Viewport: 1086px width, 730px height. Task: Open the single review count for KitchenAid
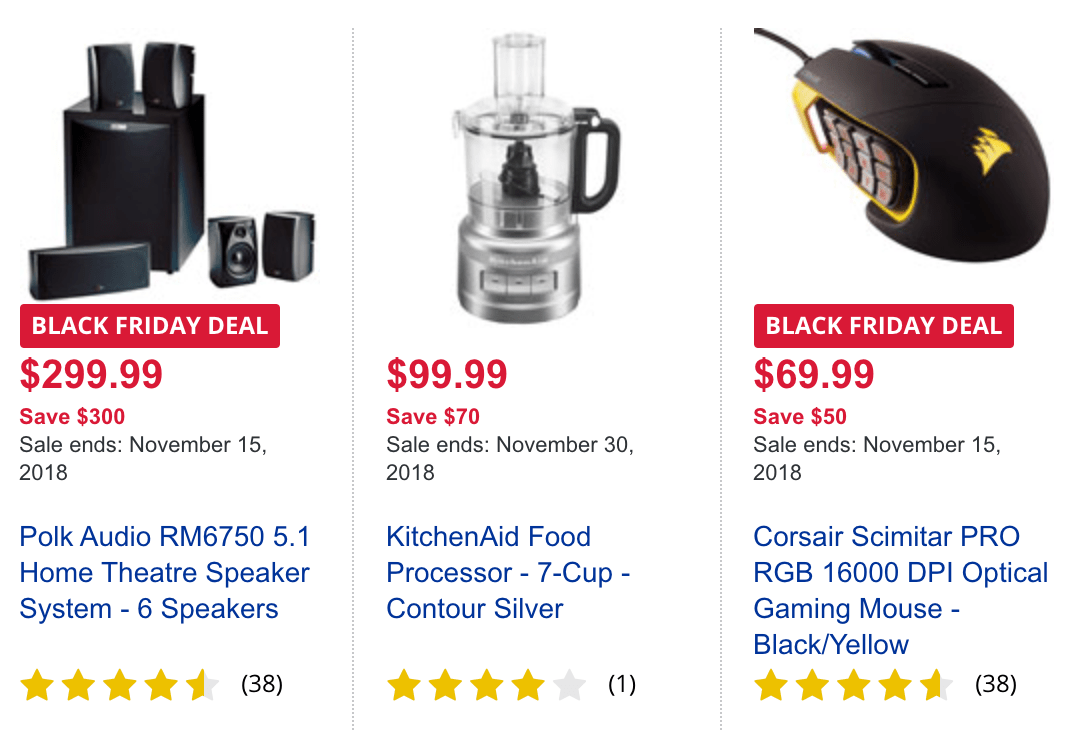pos(622,685)
